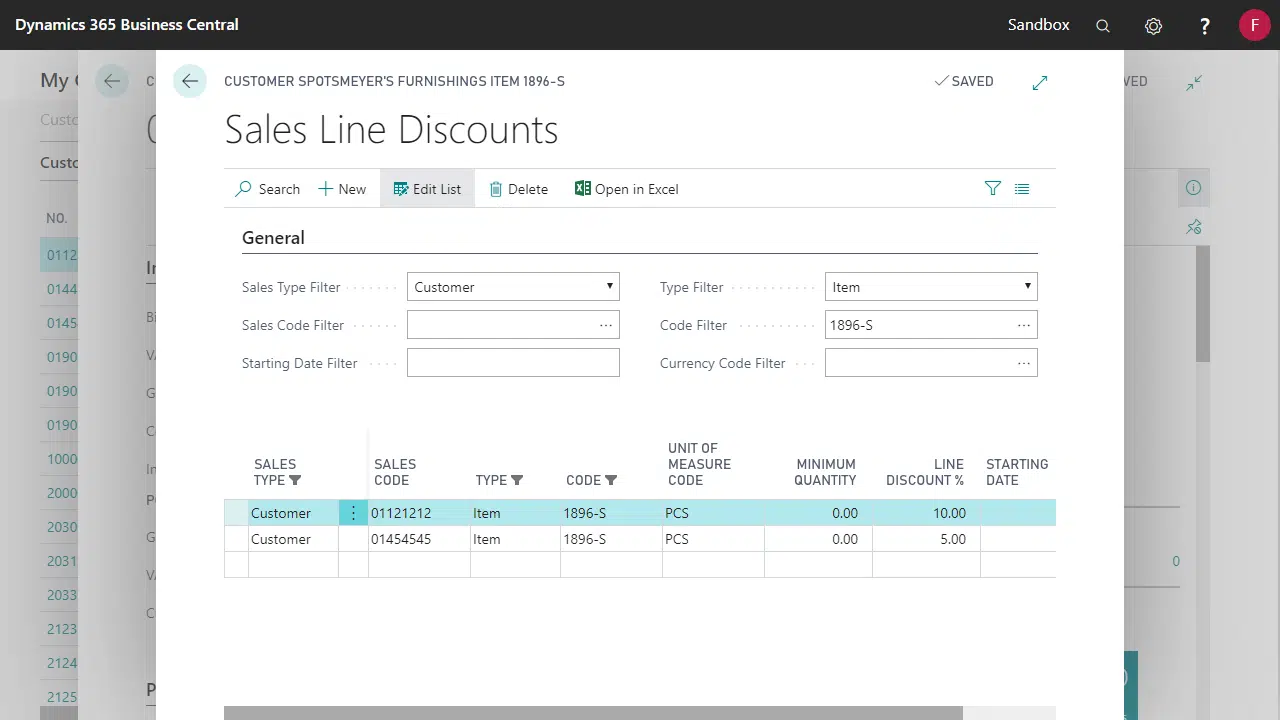Open the Help question mark icon
Screen dimensions: 1280x720
(1205, 26)
